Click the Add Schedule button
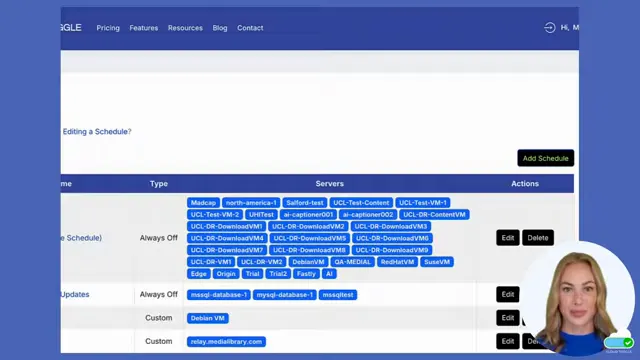This screenshot has width=640, height=360. (x=546, y=158)
